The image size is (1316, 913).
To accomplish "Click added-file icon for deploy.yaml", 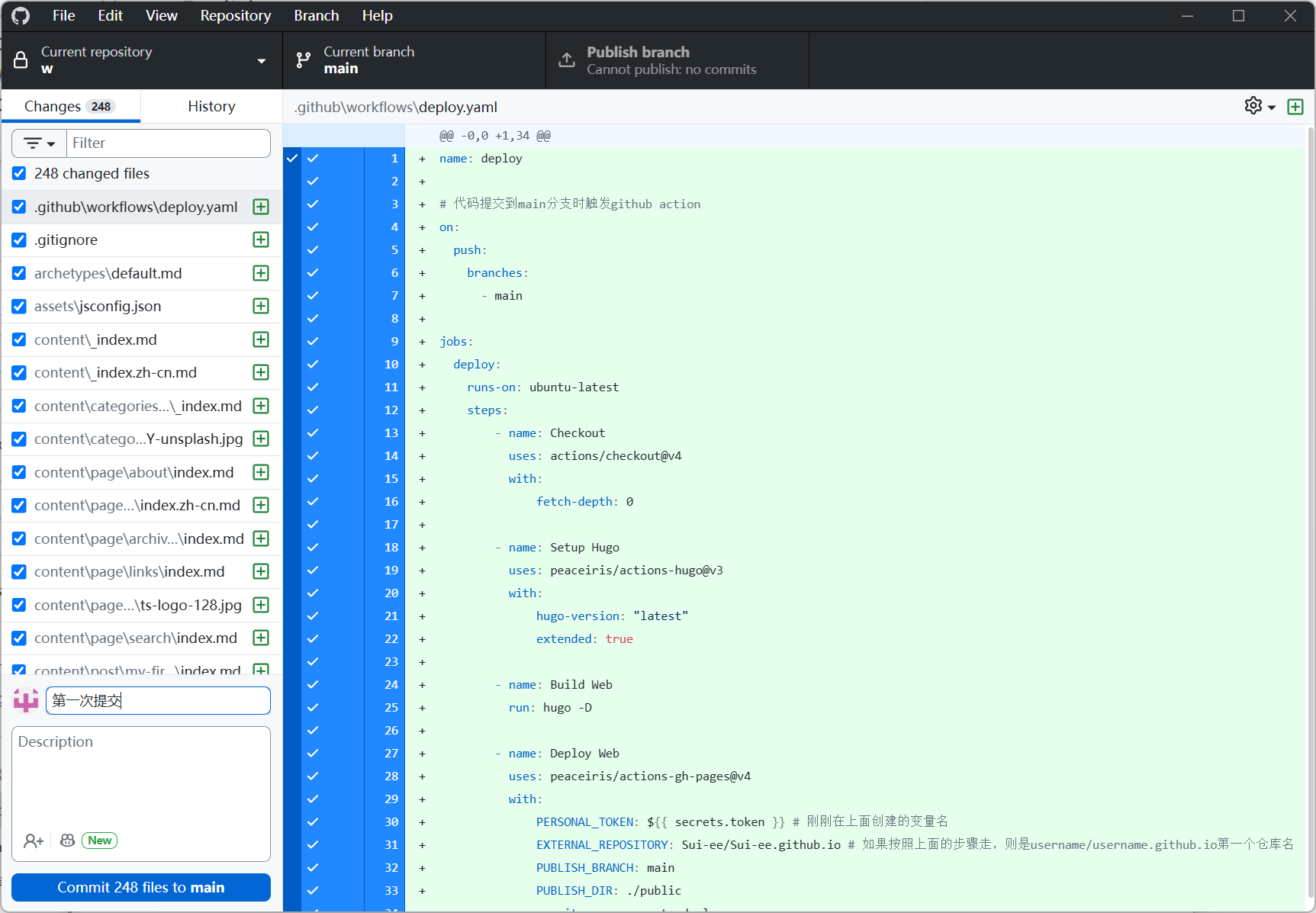I will click(261, 207).
